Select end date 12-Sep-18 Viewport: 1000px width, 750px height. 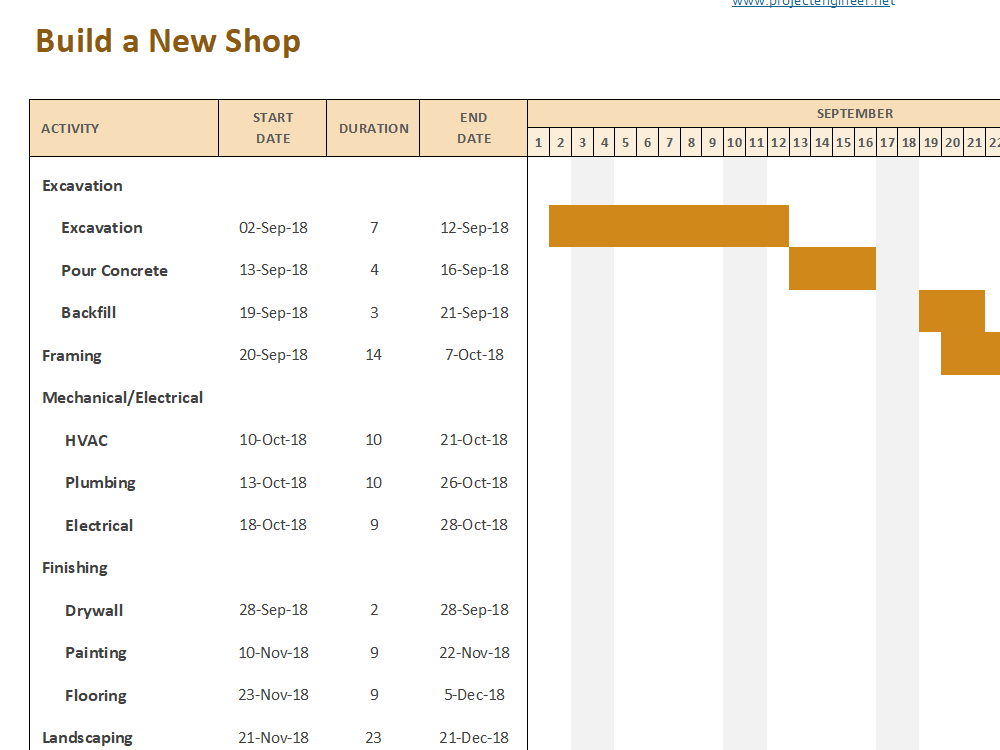(474, 228)
